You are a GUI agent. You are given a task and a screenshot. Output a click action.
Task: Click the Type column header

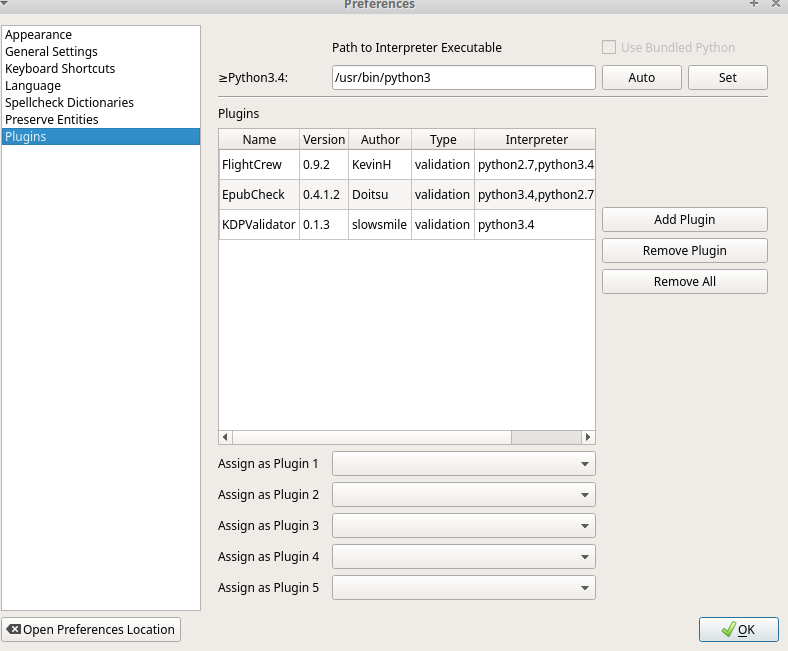[443, 139]
